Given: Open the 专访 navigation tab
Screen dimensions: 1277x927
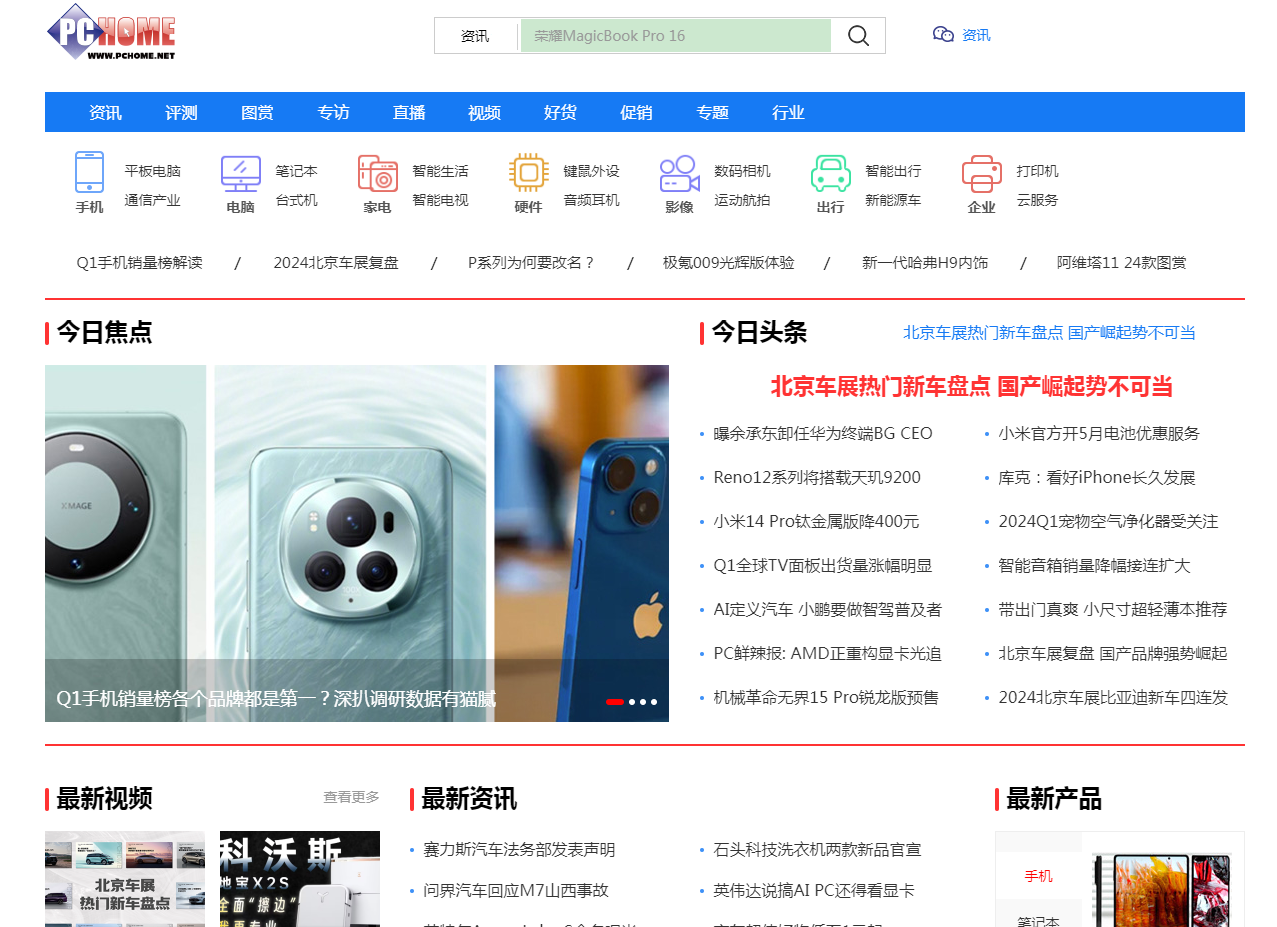Looking at the screenshot, I should pyautogui.click(x=333, y=112).
